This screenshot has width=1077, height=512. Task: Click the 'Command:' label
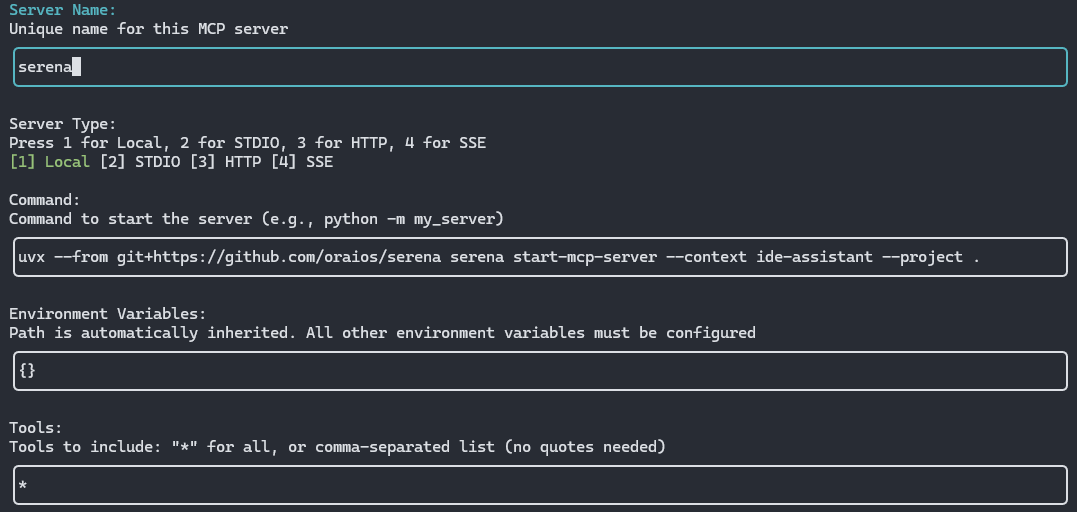click(x=45, y=200)
